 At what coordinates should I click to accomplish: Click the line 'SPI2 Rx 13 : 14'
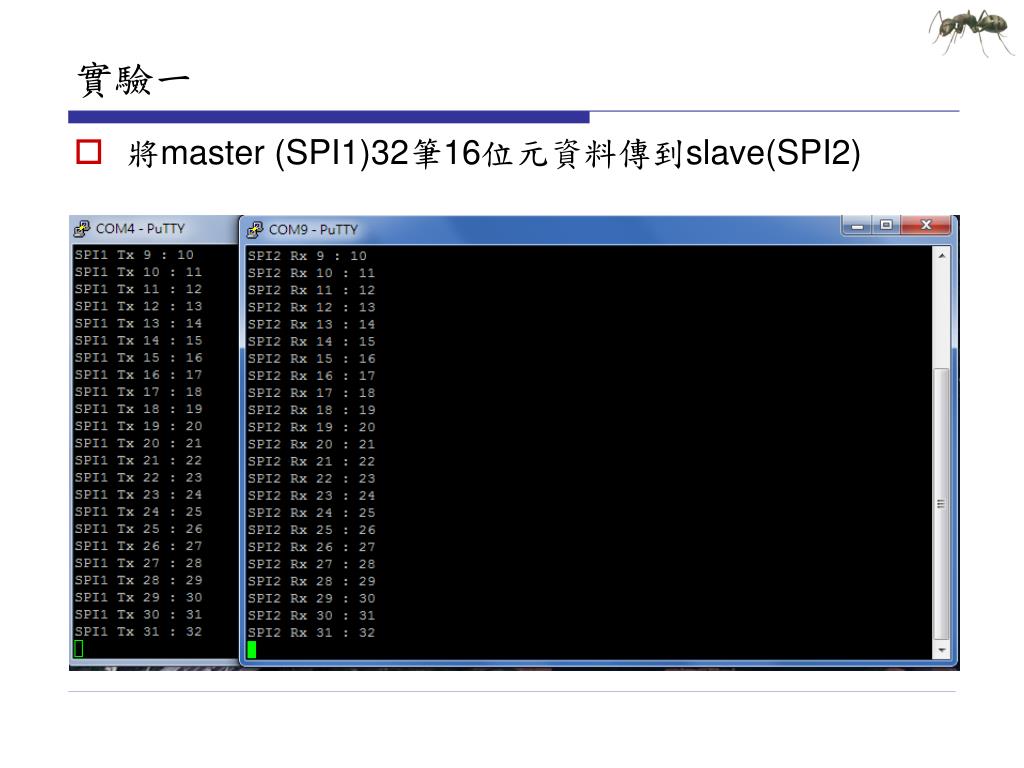click(x=311, y=325)
